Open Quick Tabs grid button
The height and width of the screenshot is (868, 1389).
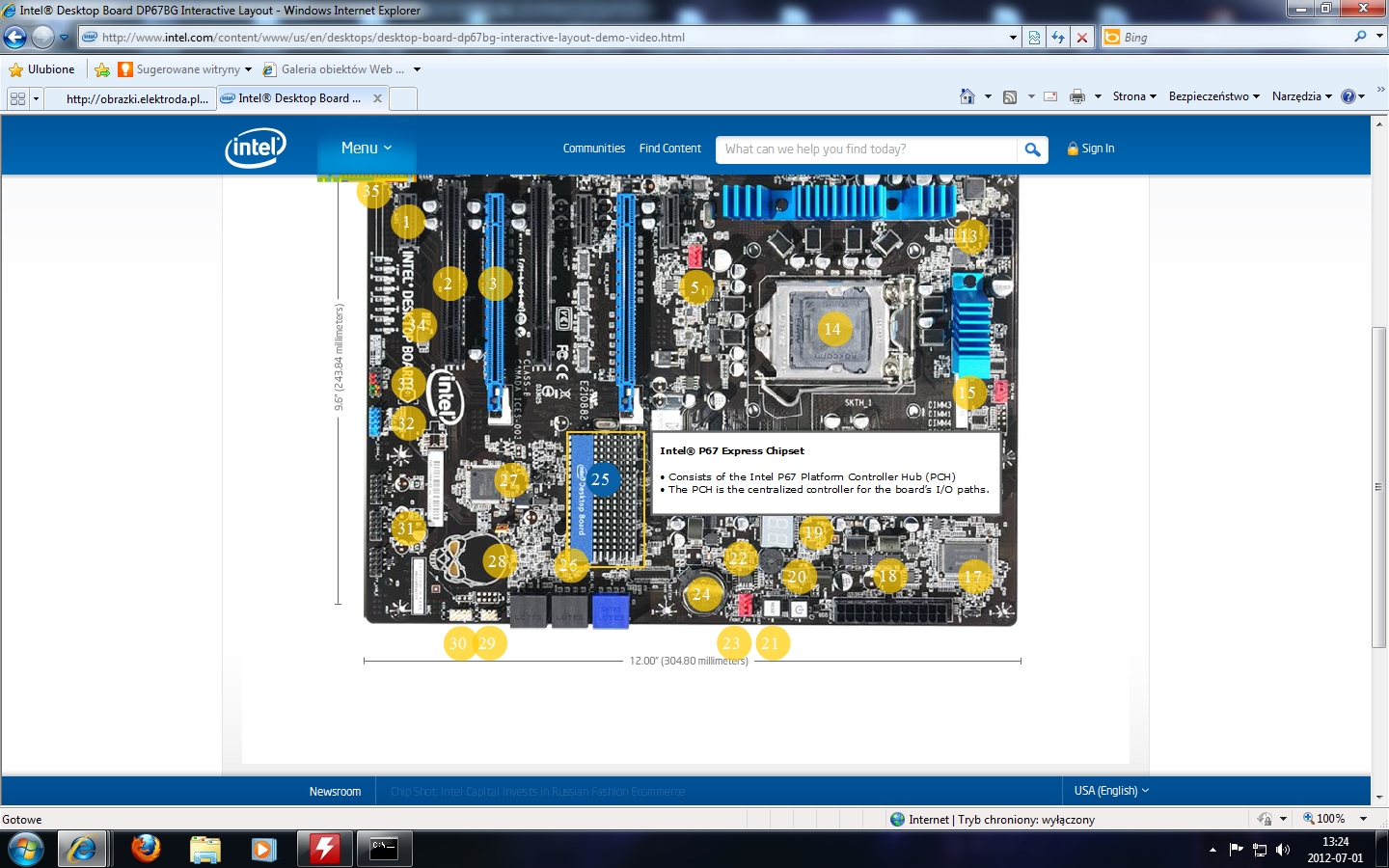pos(17,98)
